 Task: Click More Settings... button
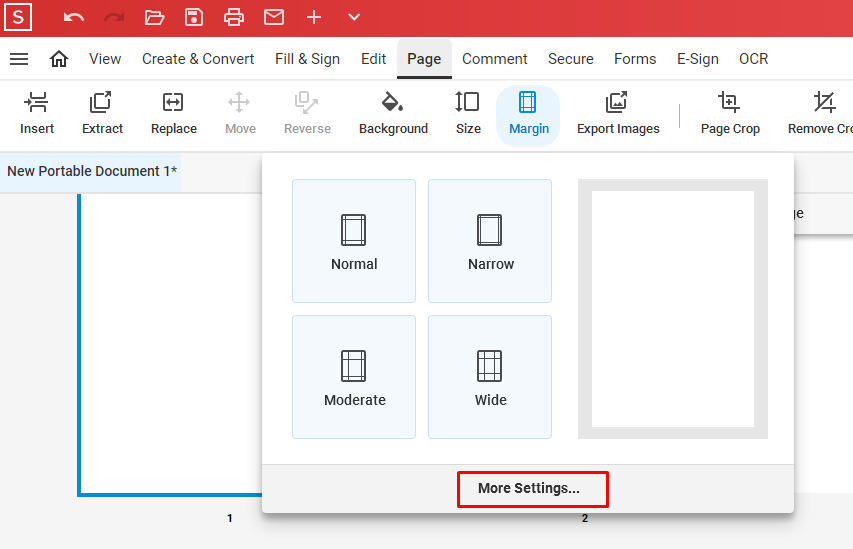point(533,489)
